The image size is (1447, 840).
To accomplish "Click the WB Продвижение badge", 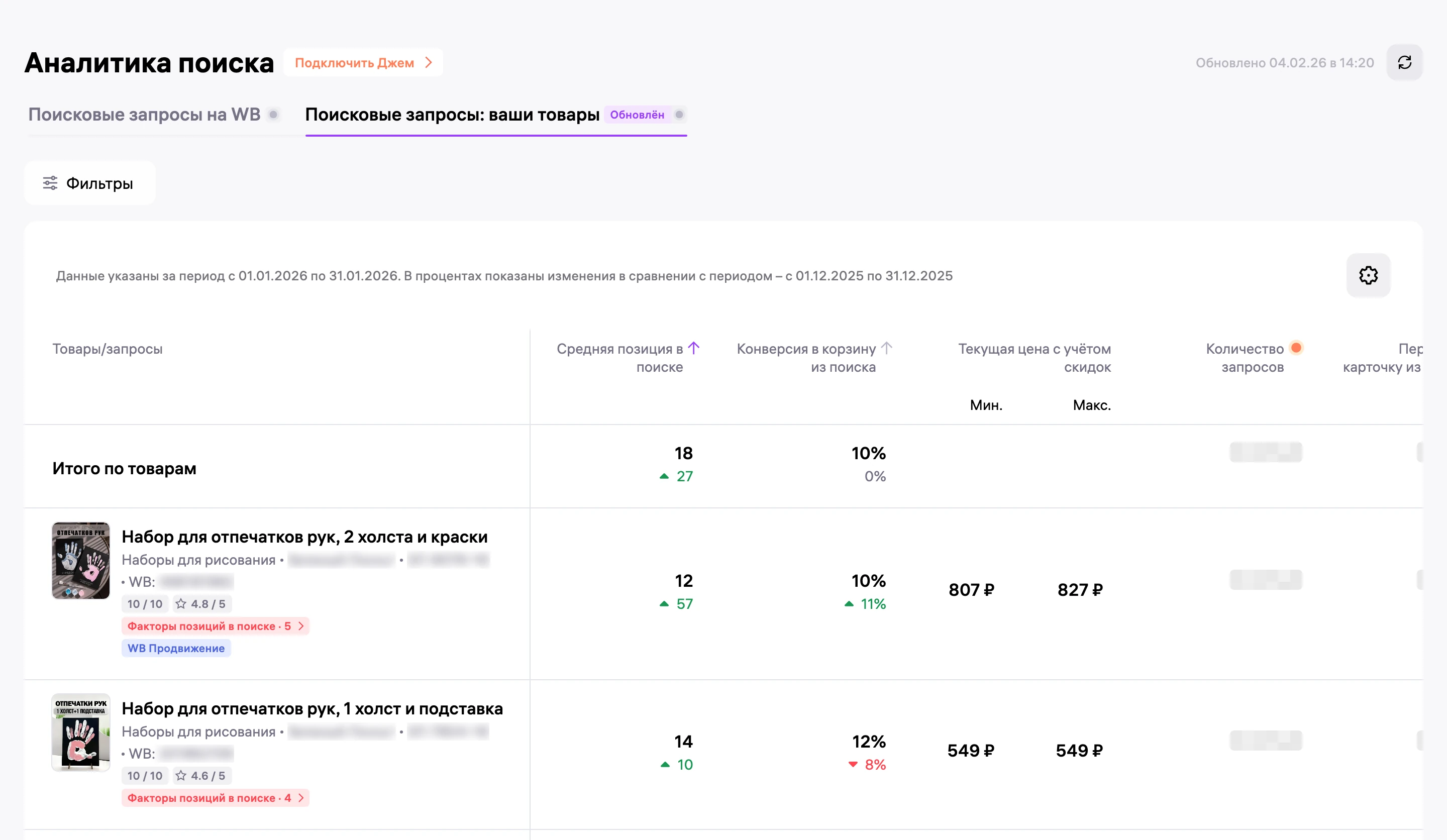I will [x=176, y=648].
